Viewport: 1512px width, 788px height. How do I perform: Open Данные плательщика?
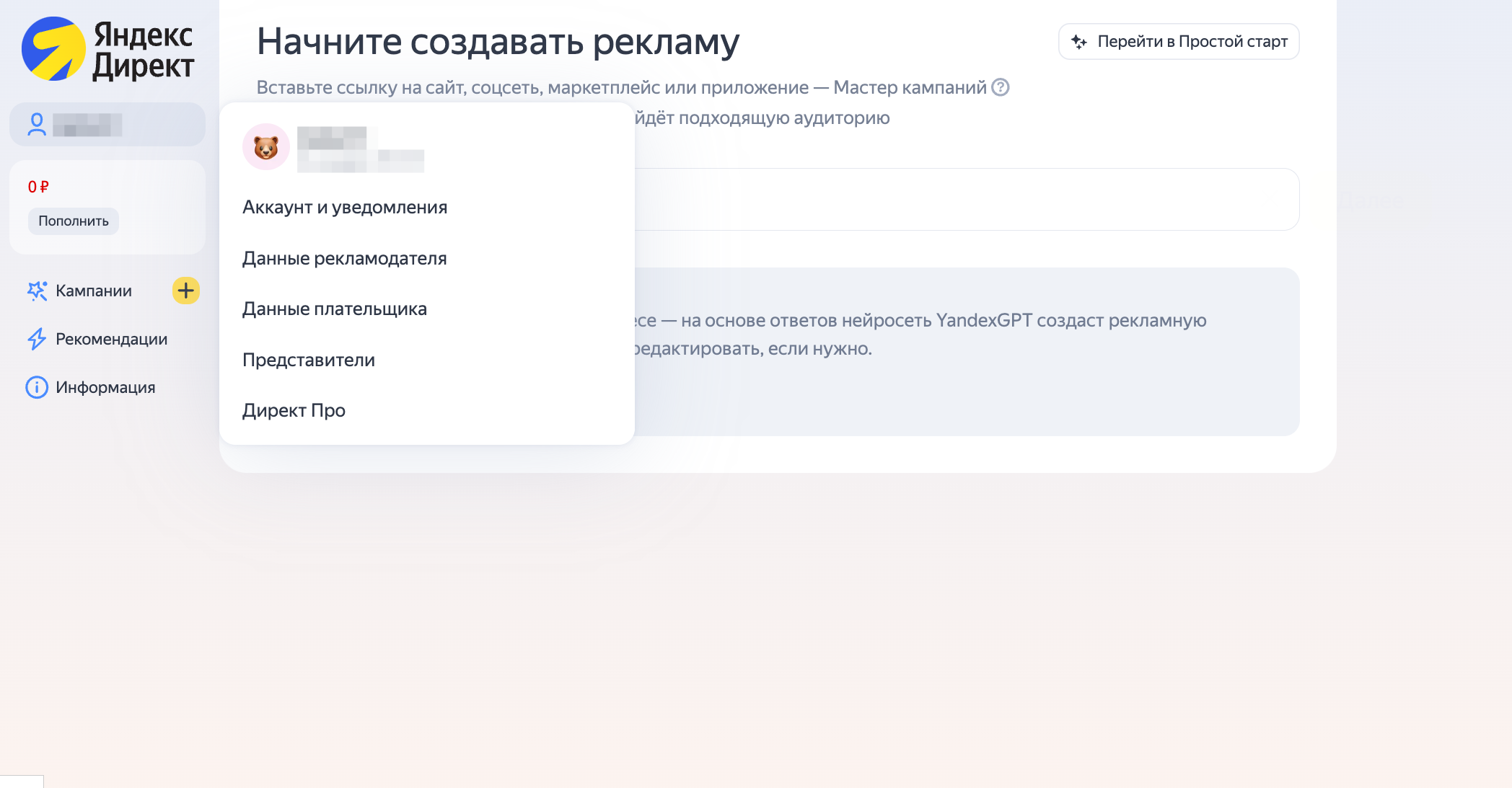point(335,309)
